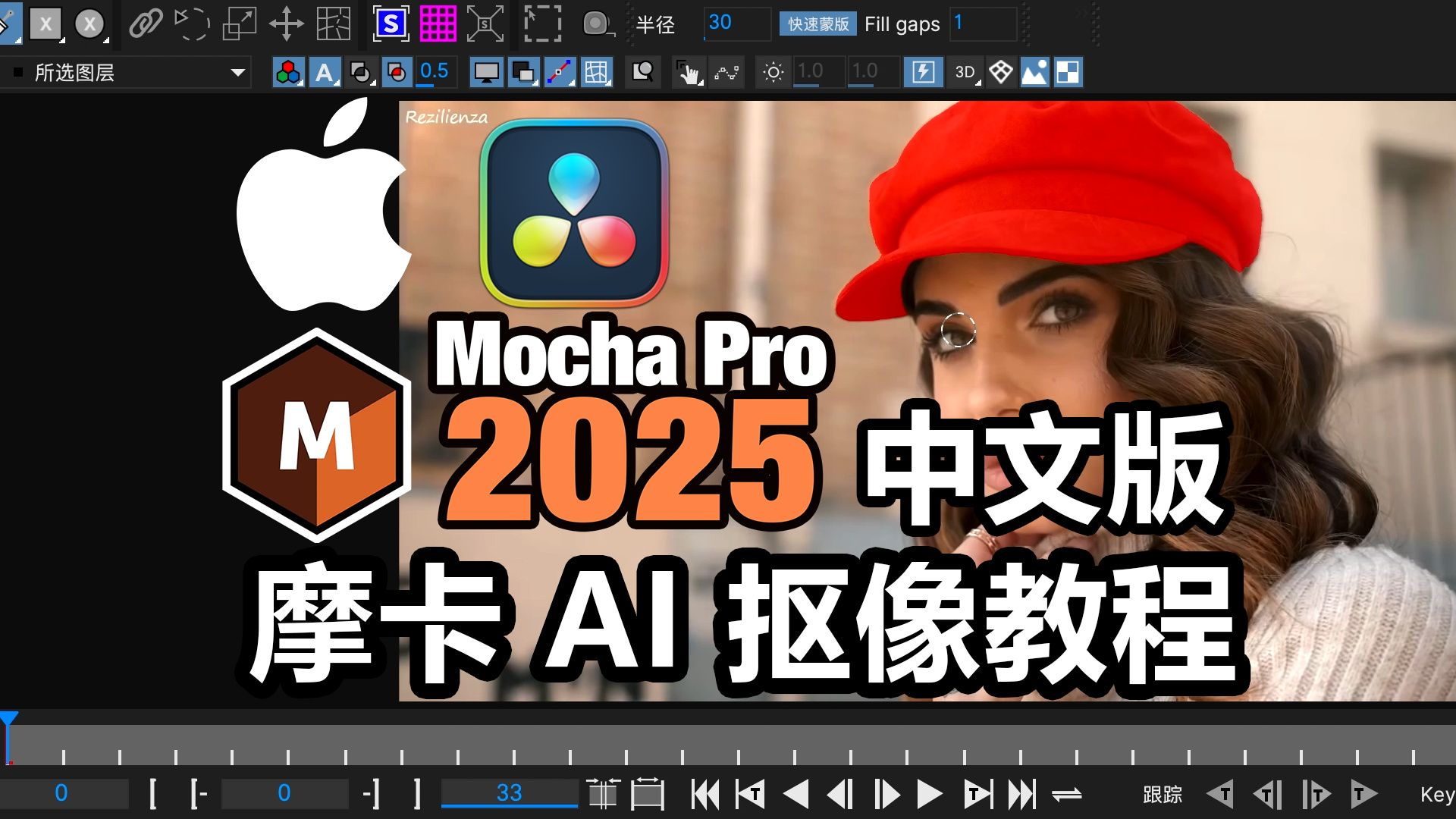This screenshot has width=1456, height=819.
Task: Toggle the warped mesh view button
Action: point(597,73)
